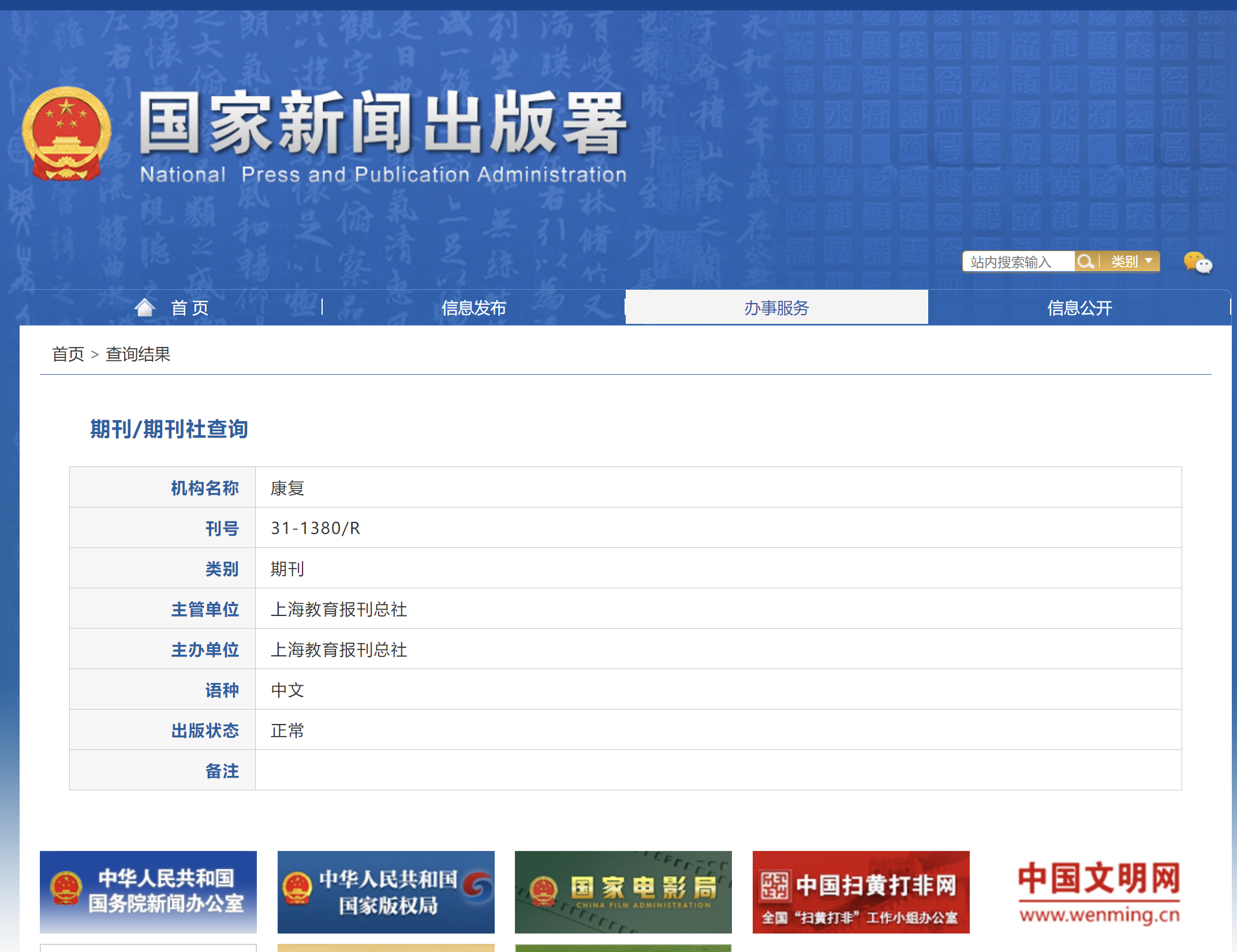The height and width of the screenshot is (952, 1237).
Task: Click the 期刊/期刊社查询 heading
Action: point(169,429)
